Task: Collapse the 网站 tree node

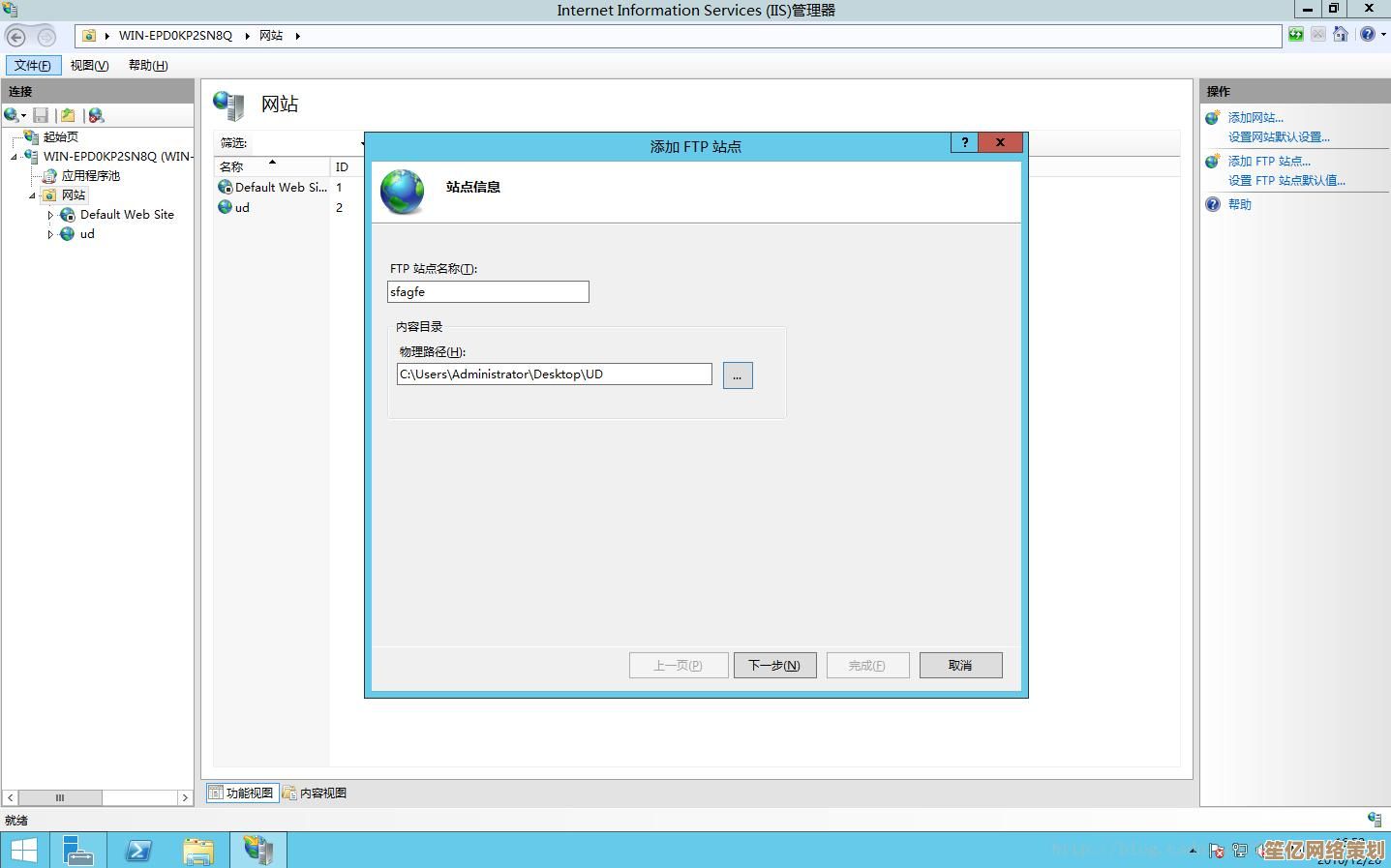Action: click(33, 195)
